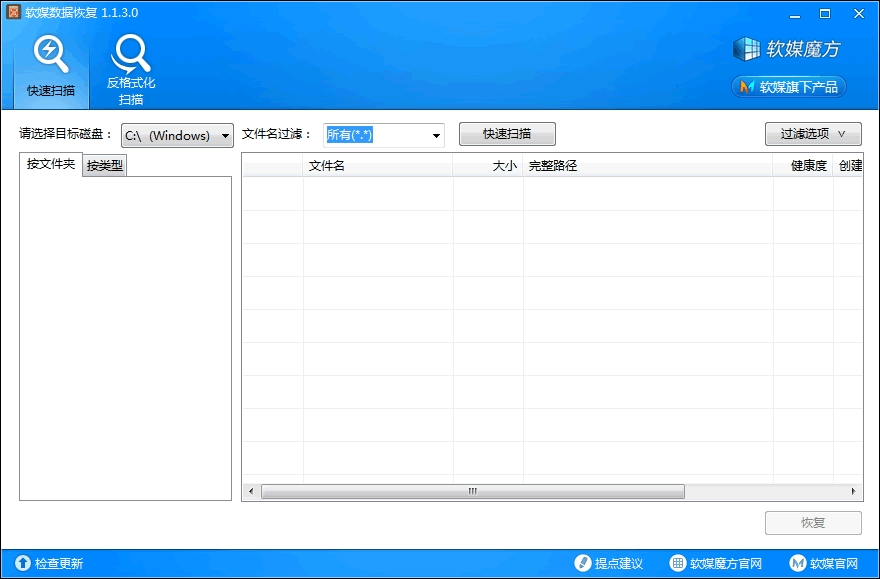Open the 软媒旗下产品 products badge

click(x=789, y=87)
